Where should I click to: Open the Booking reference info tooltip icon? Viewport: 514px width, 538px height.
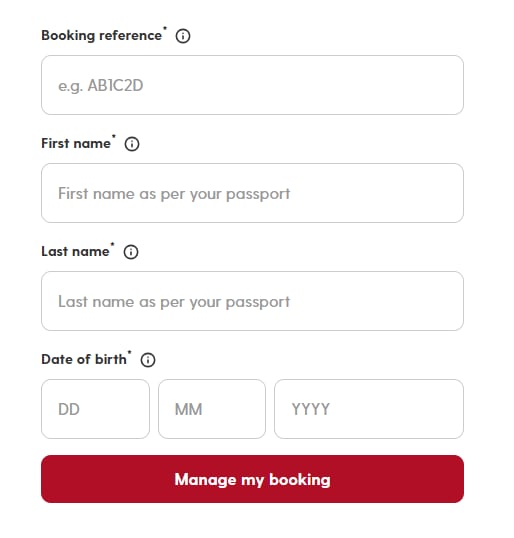click(183, 36)
